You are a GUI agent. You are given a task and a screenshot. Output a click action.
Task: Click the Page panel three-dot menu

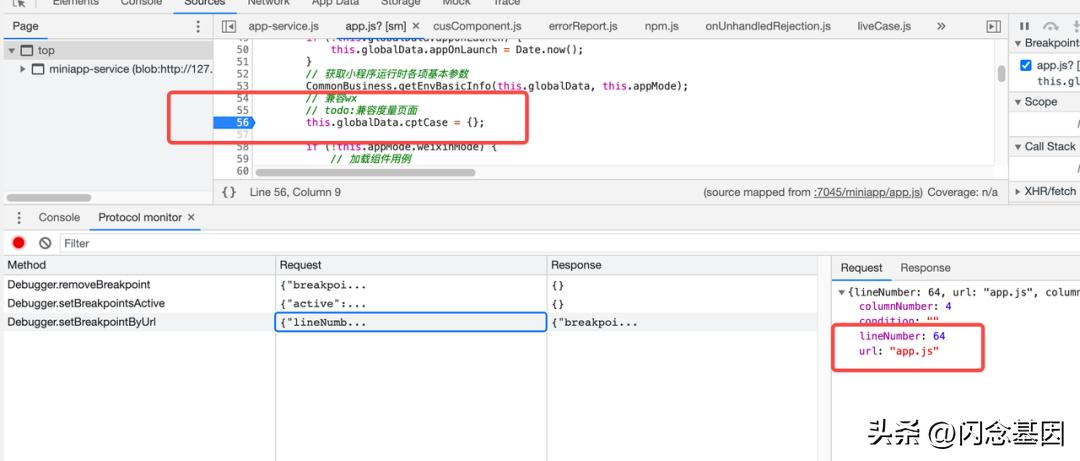pos(197,26)
